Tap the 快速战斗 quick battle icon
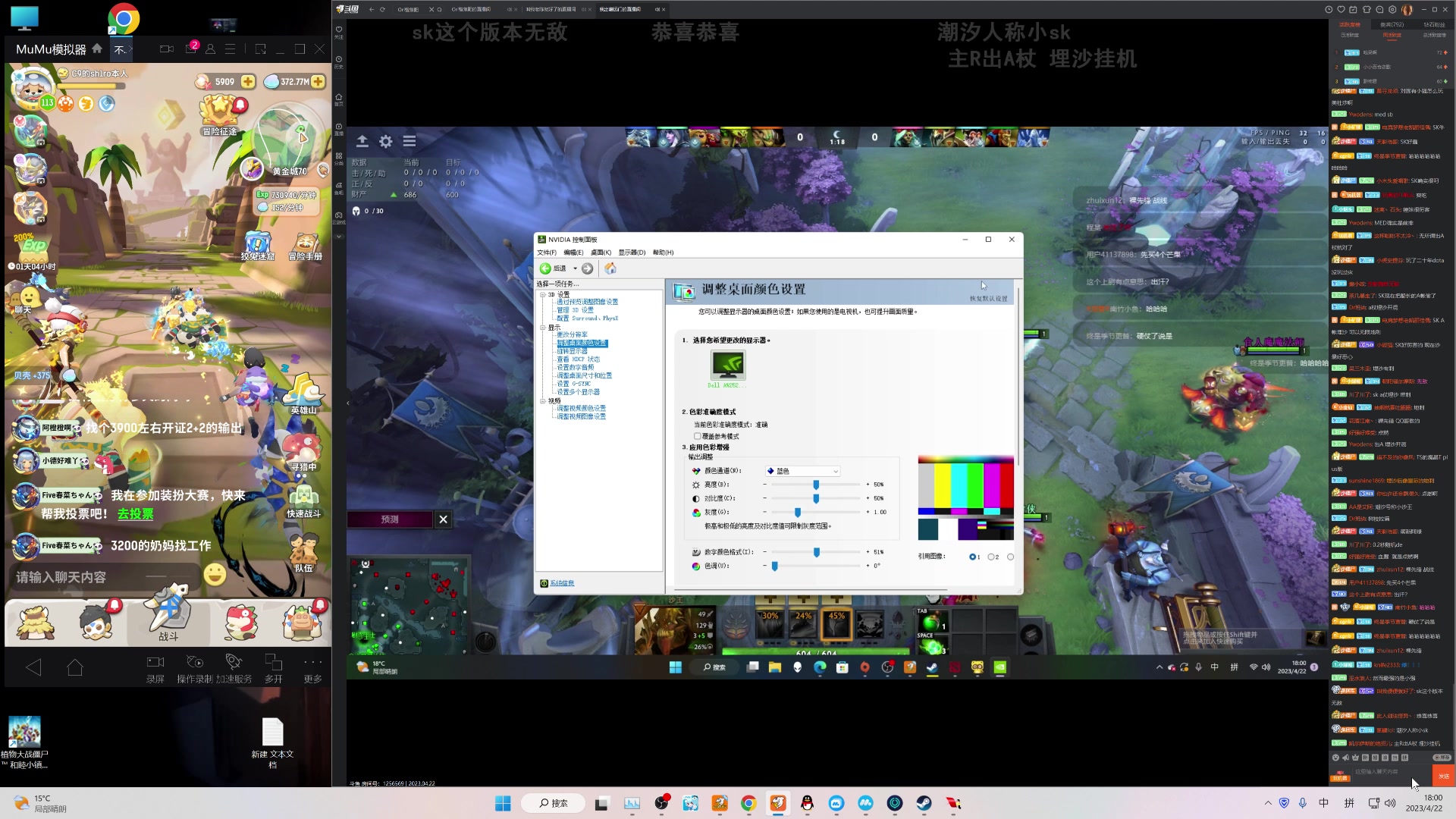 [303, 500]
